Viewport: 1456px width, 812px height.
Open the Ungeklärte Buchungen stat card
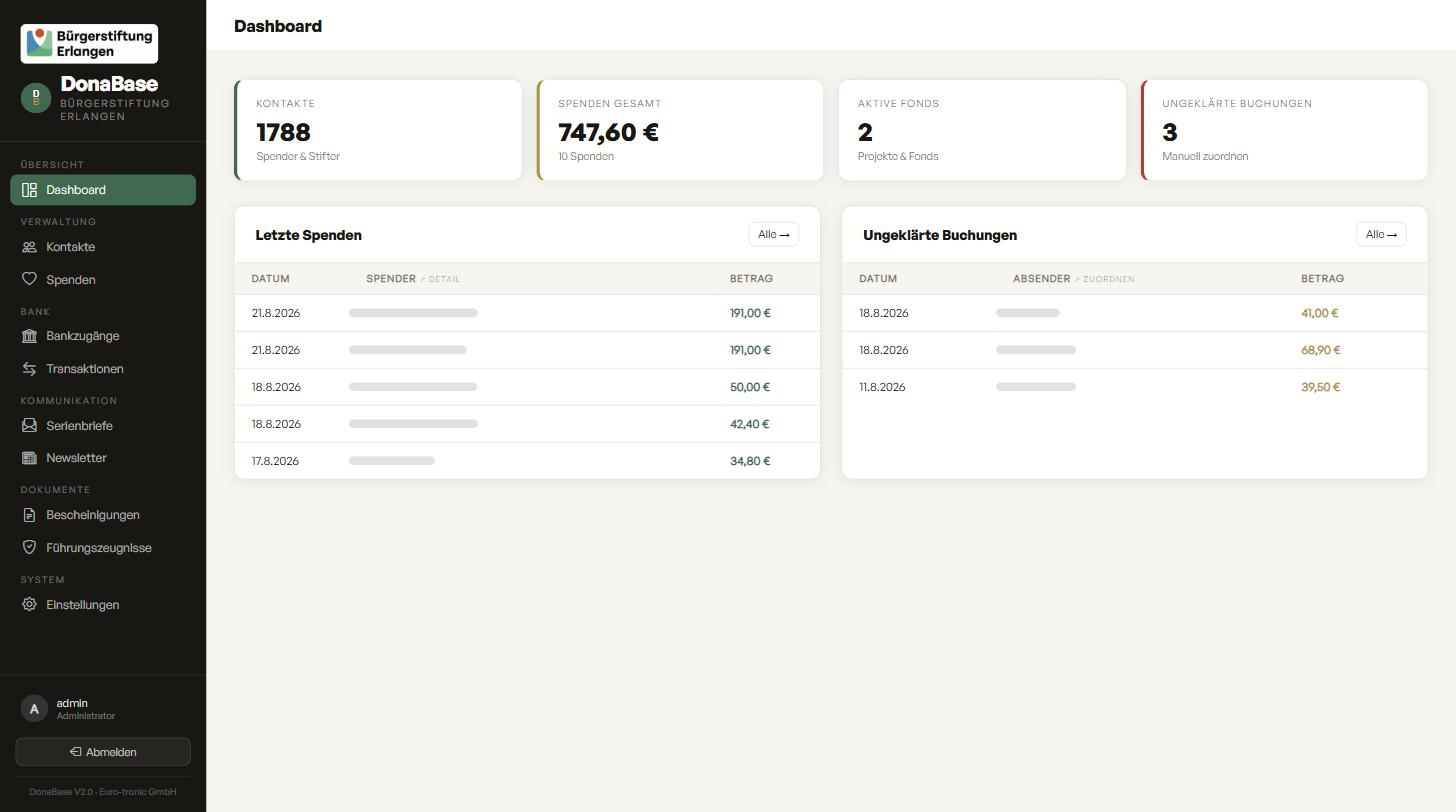pyautogui.click(x=1284, y=130)
